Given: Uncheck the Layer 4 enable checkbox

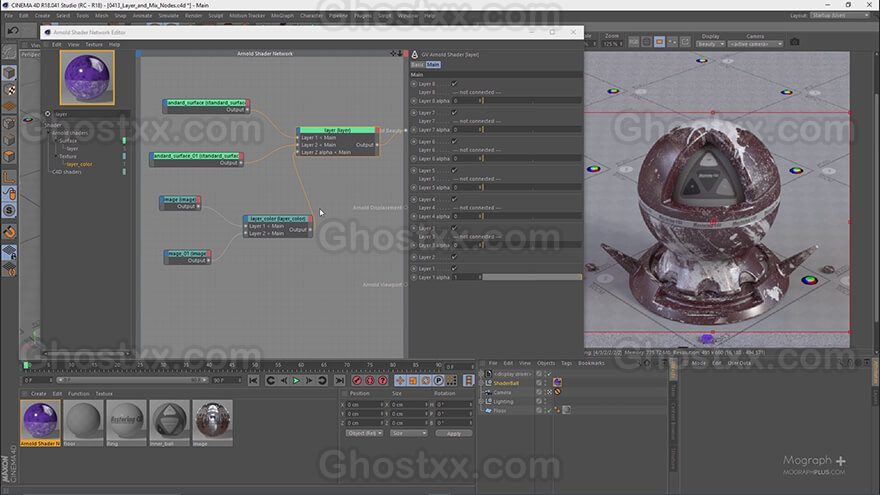Looking at the screenshot, I should click(454, 199).
